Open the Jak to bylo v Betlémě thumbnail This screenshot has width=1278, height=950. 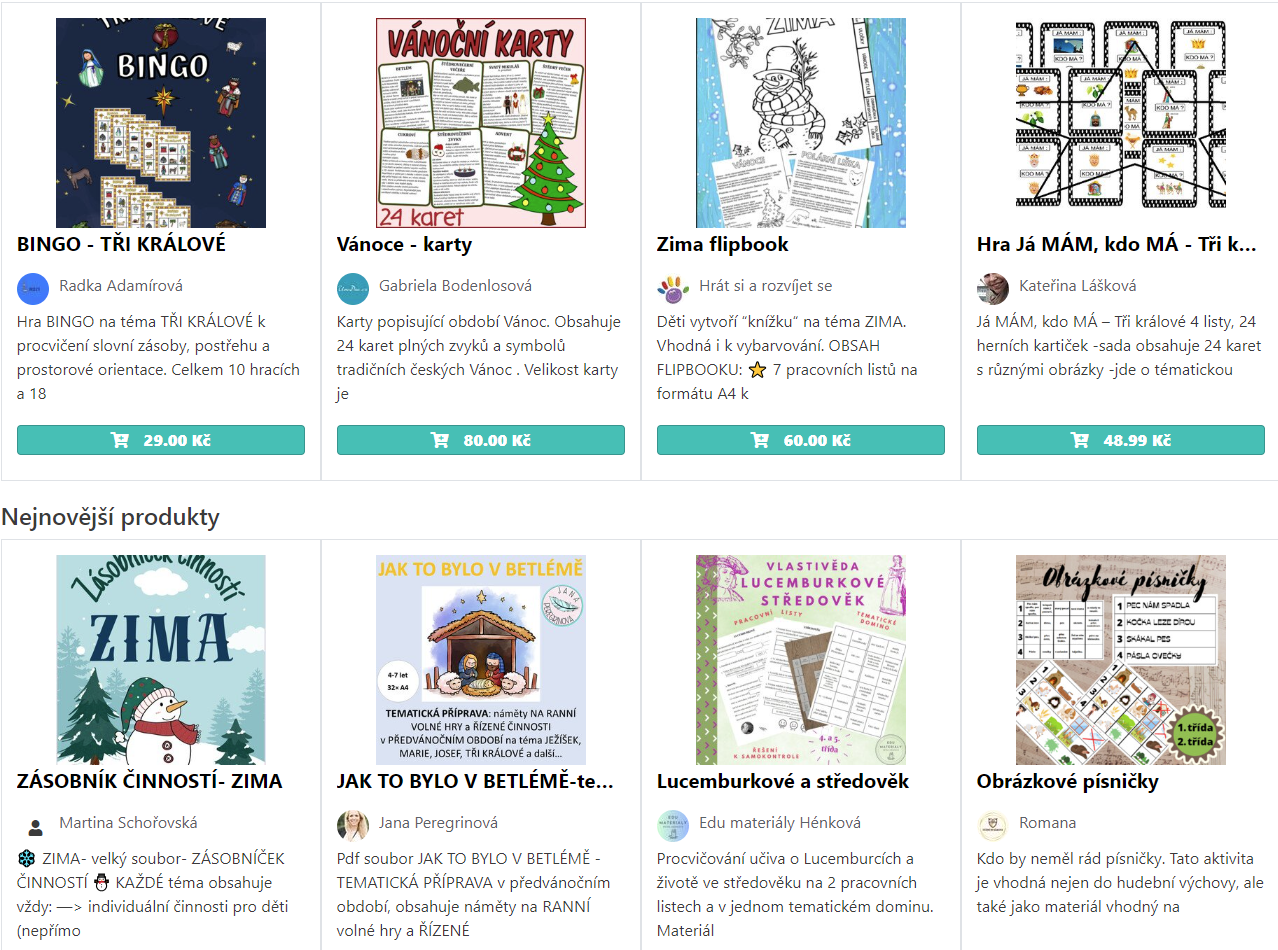[481, 660]
